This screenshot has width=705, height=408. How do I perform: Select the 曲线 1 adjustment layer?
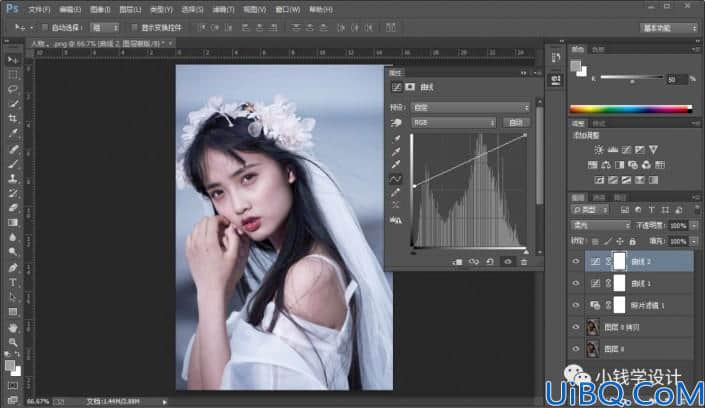pos(639,283)
